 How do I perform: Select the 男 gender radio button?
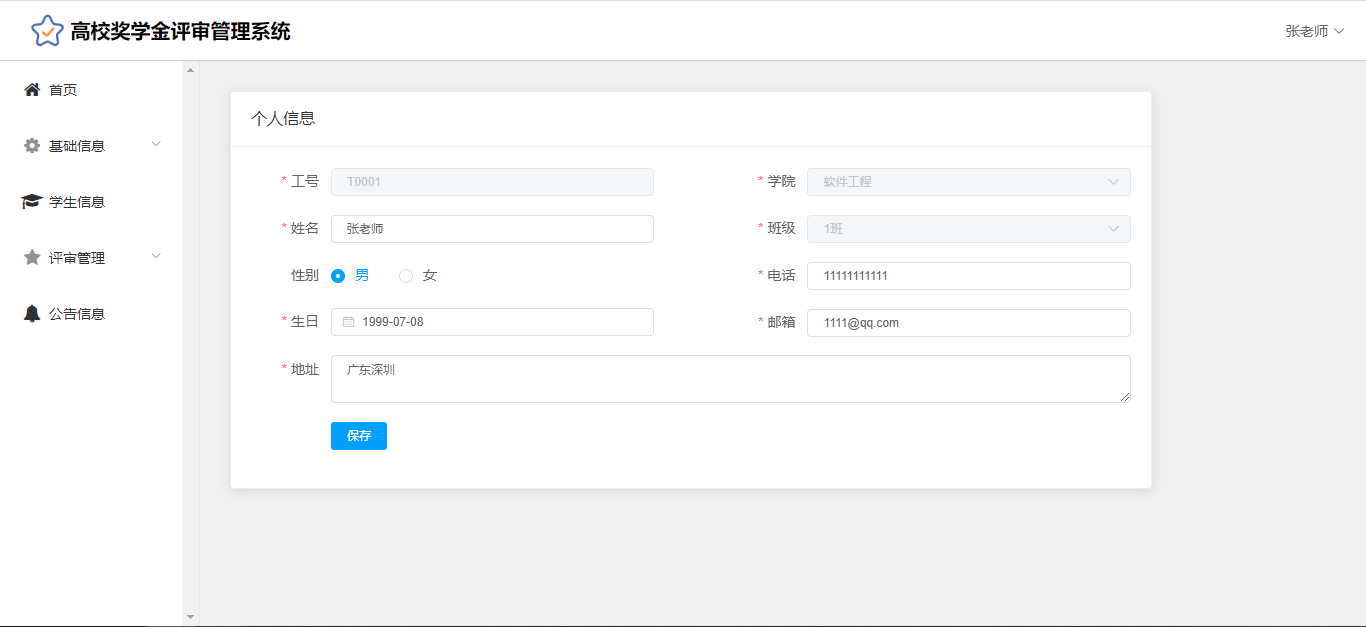[338, 276]
